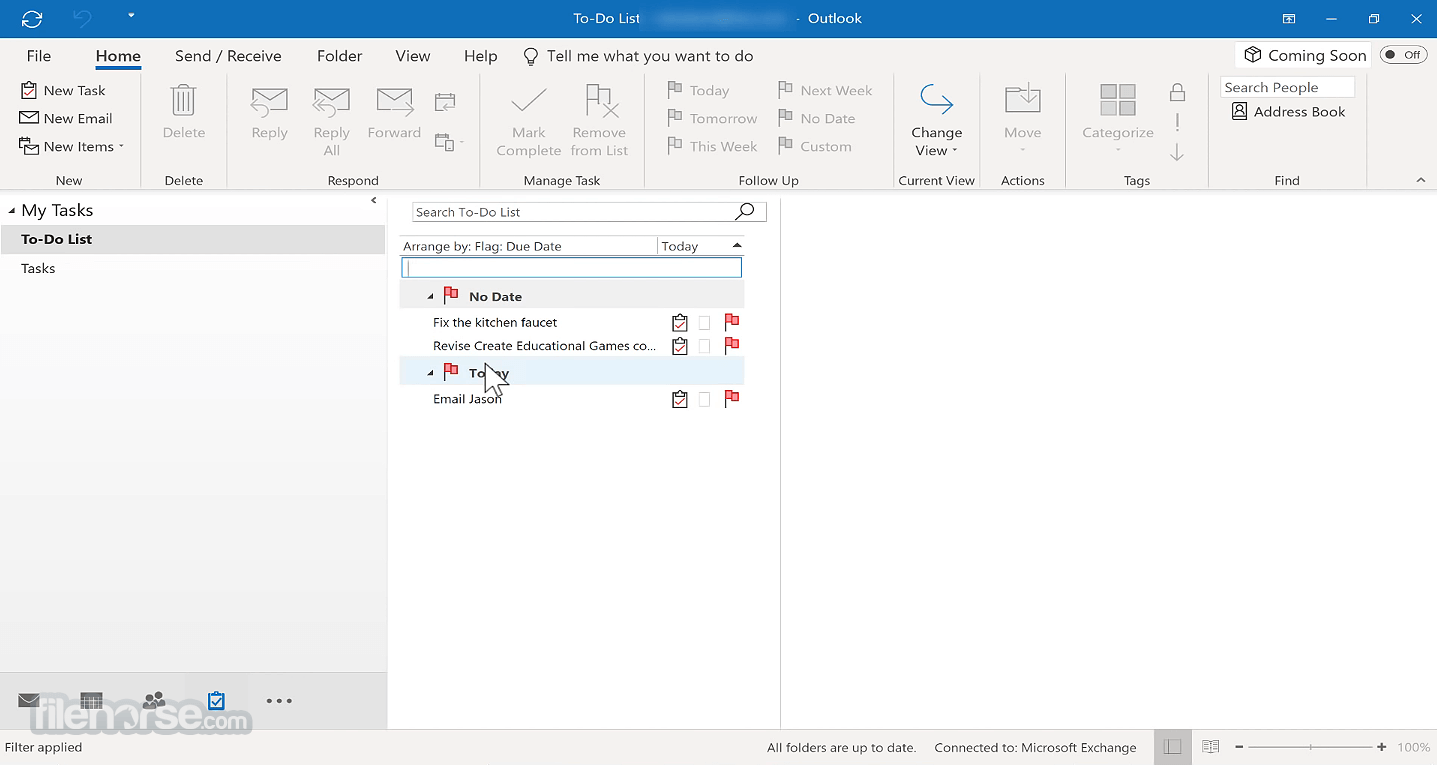Open the New Items dropdown

72,146
